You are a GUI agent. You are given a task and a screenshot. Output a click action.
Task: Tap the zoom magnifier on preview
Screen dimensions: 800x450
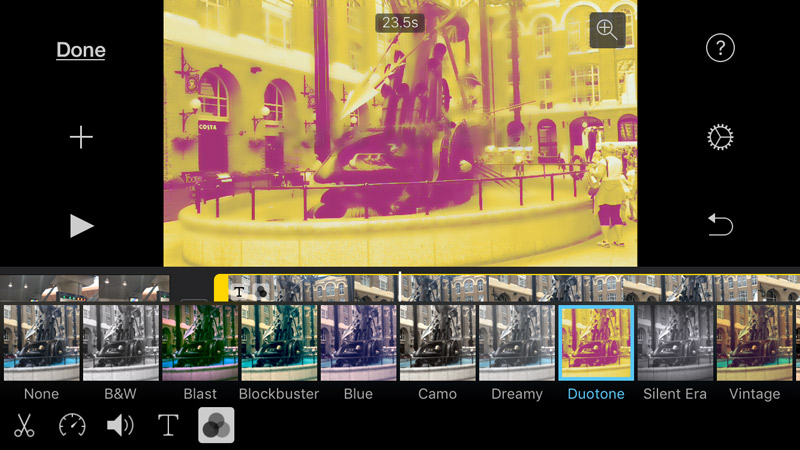607,30
